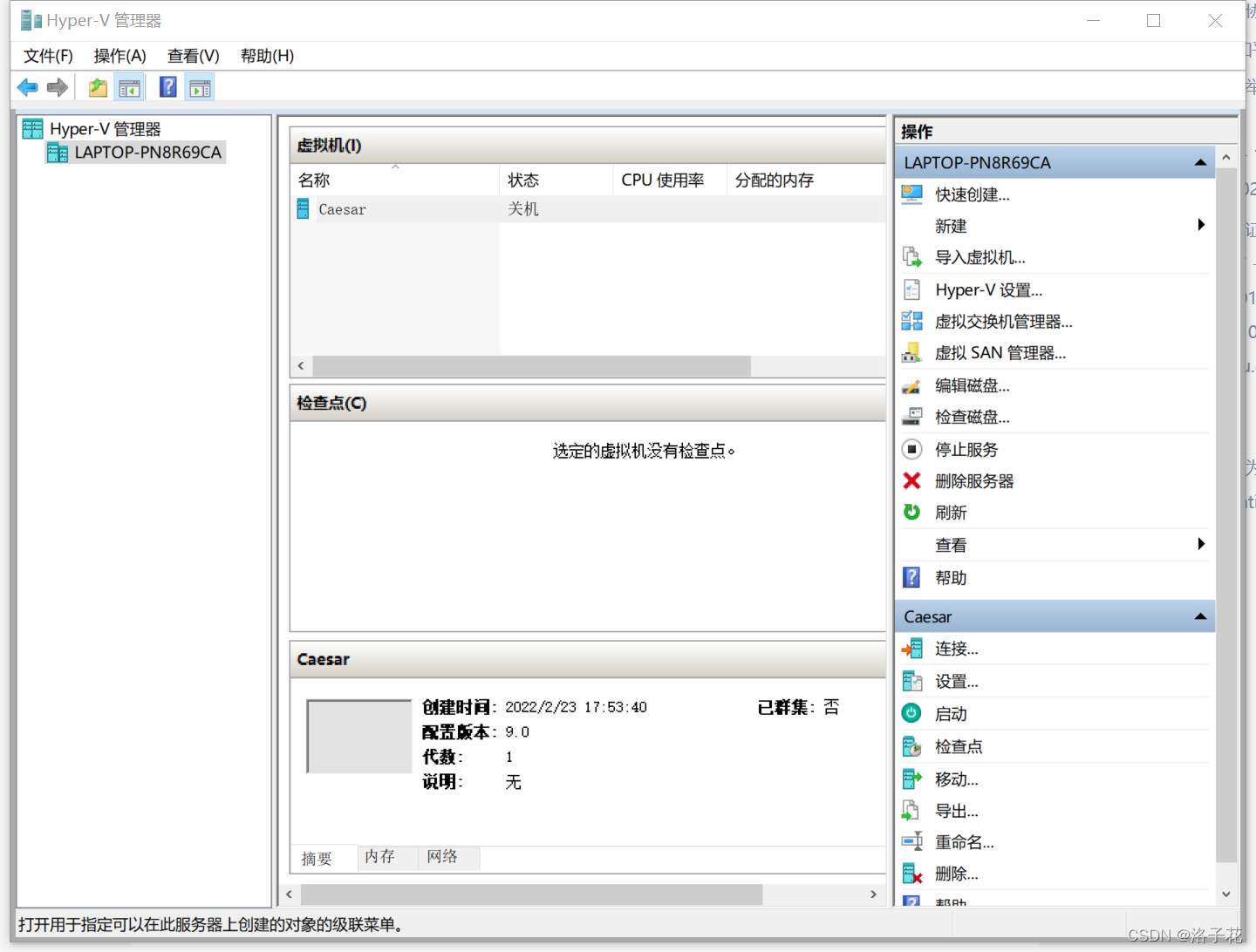The height and width of the screenshot is (952, 1256).
Task: Click left arrow of bottom horizontal scrollbar
Action: click(x=289, y=894)
